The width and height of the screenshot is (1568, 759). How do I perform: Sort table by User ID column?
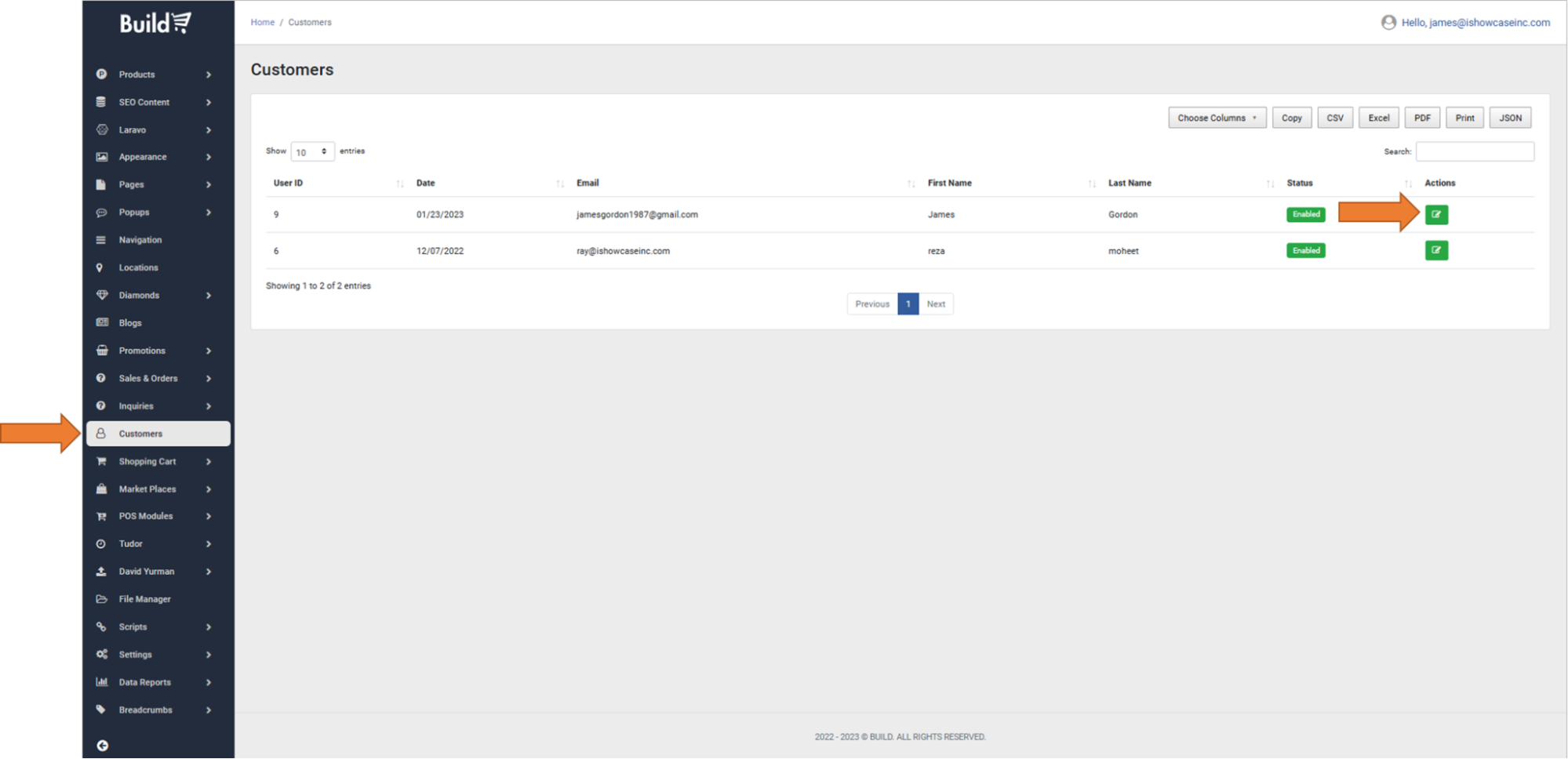[x=289, y=183]
